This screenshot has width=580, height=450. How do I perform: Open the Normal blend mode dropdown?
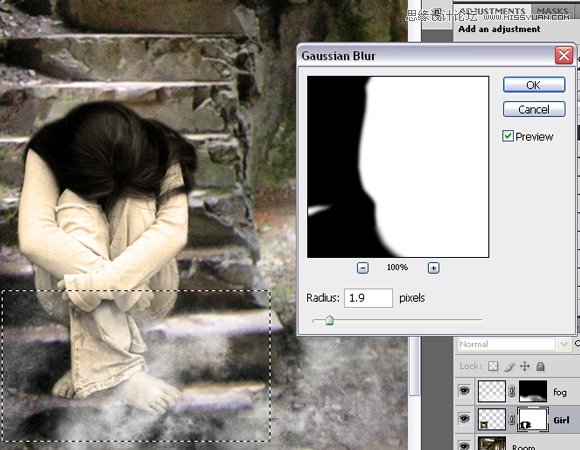point(514,344)
